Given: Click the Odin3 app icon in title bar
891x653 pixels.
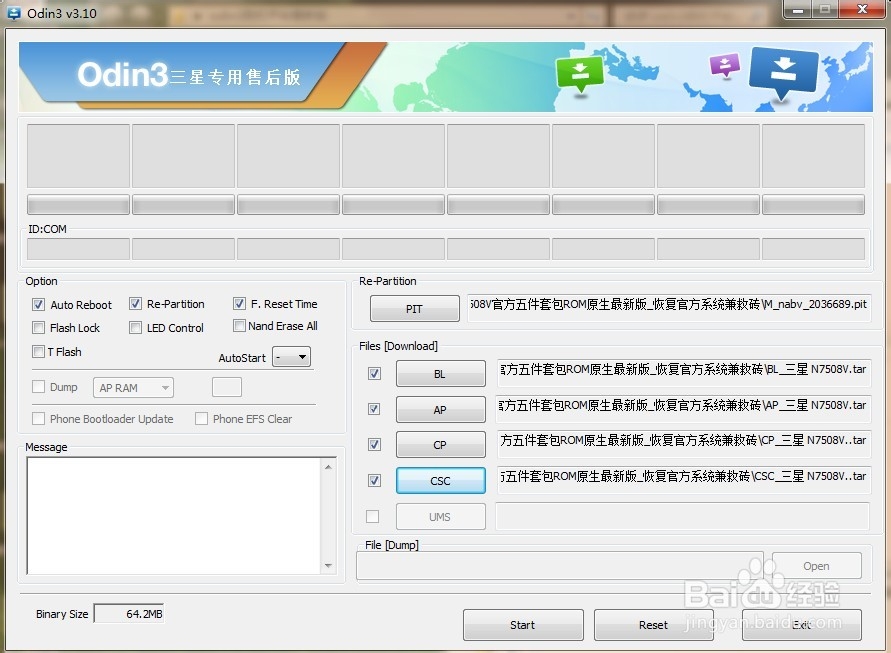Looking at the screenshot, I should [13, 13].
